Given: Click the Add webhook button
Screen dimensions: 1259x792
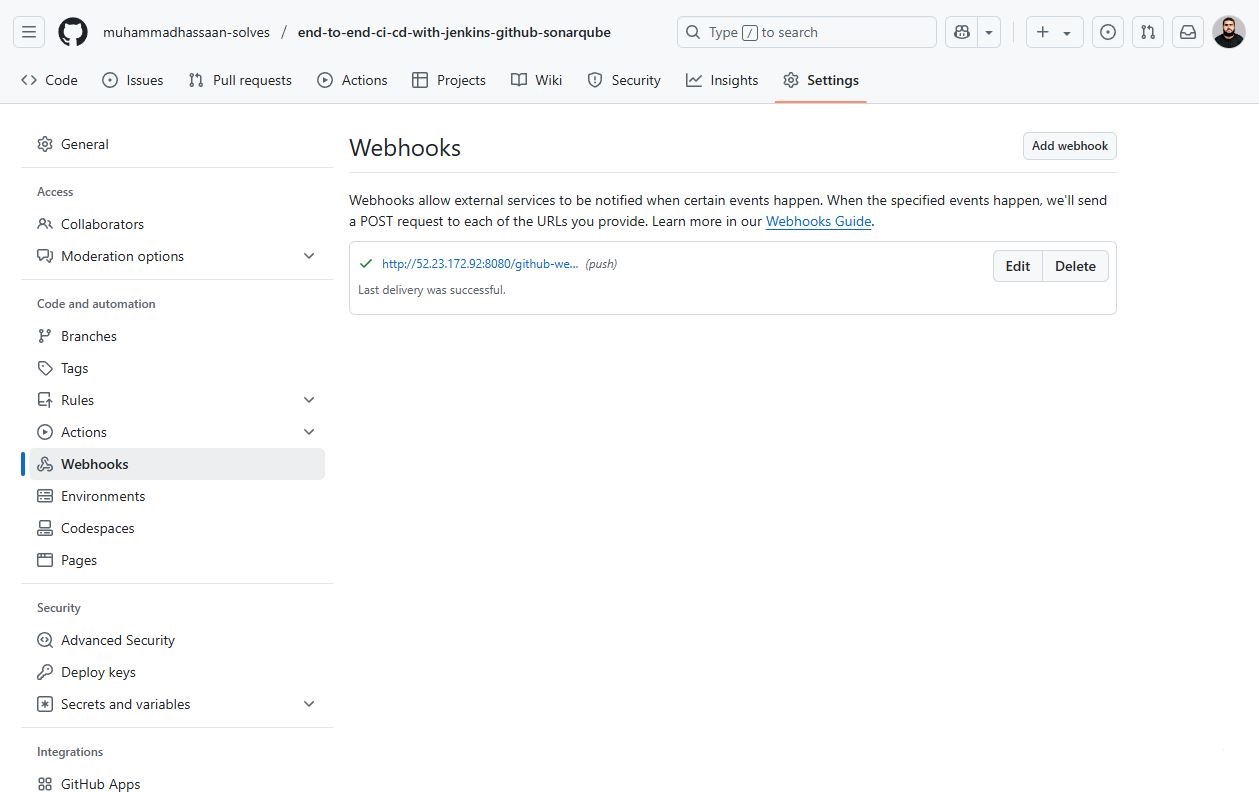Looking at the screenshot, I should pos(1070,146).
